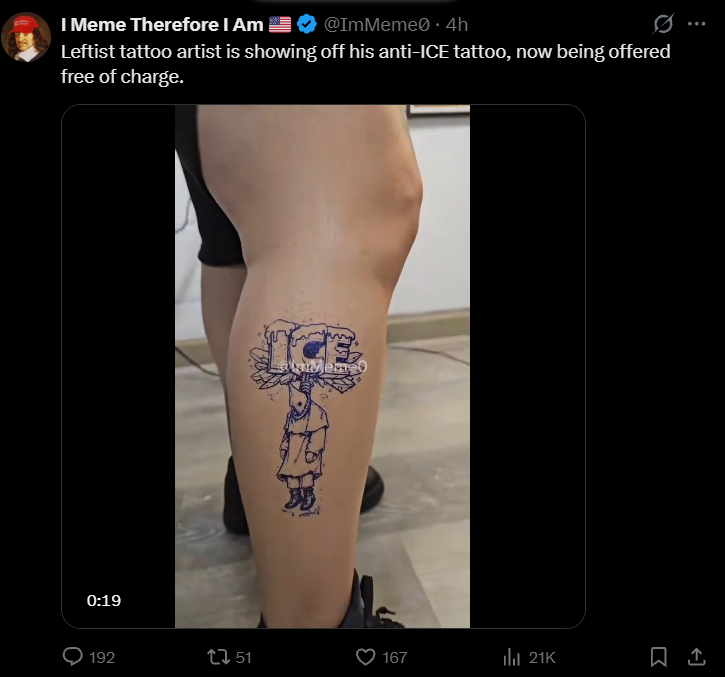Viewport: 725px width, 677px height.
Task: Click the blue verified checkmark badge
Action: pos(306,24)
